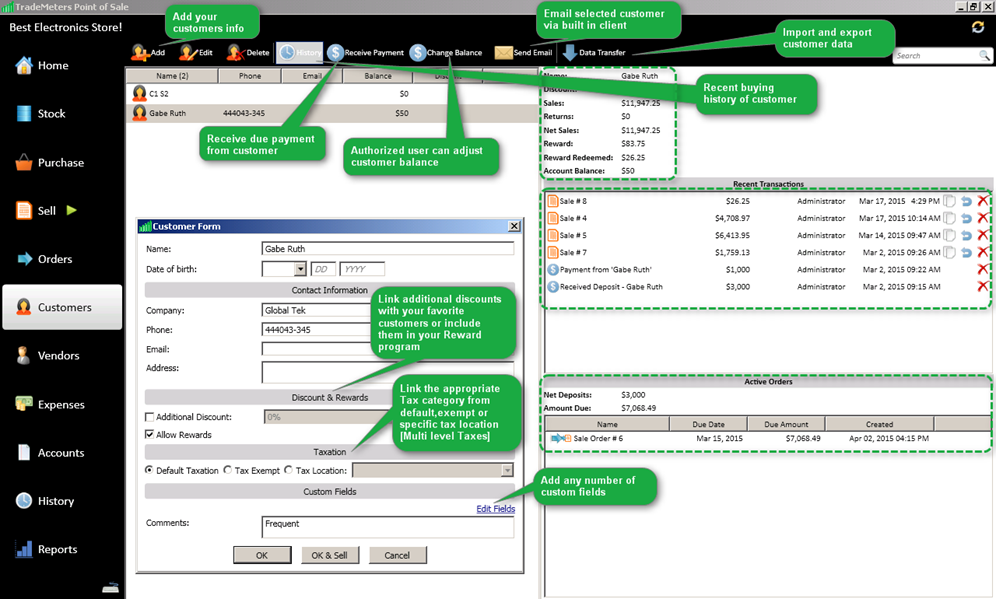Delete the Sale # 8 transaction
996x599 pixels.
click(982, 201)
